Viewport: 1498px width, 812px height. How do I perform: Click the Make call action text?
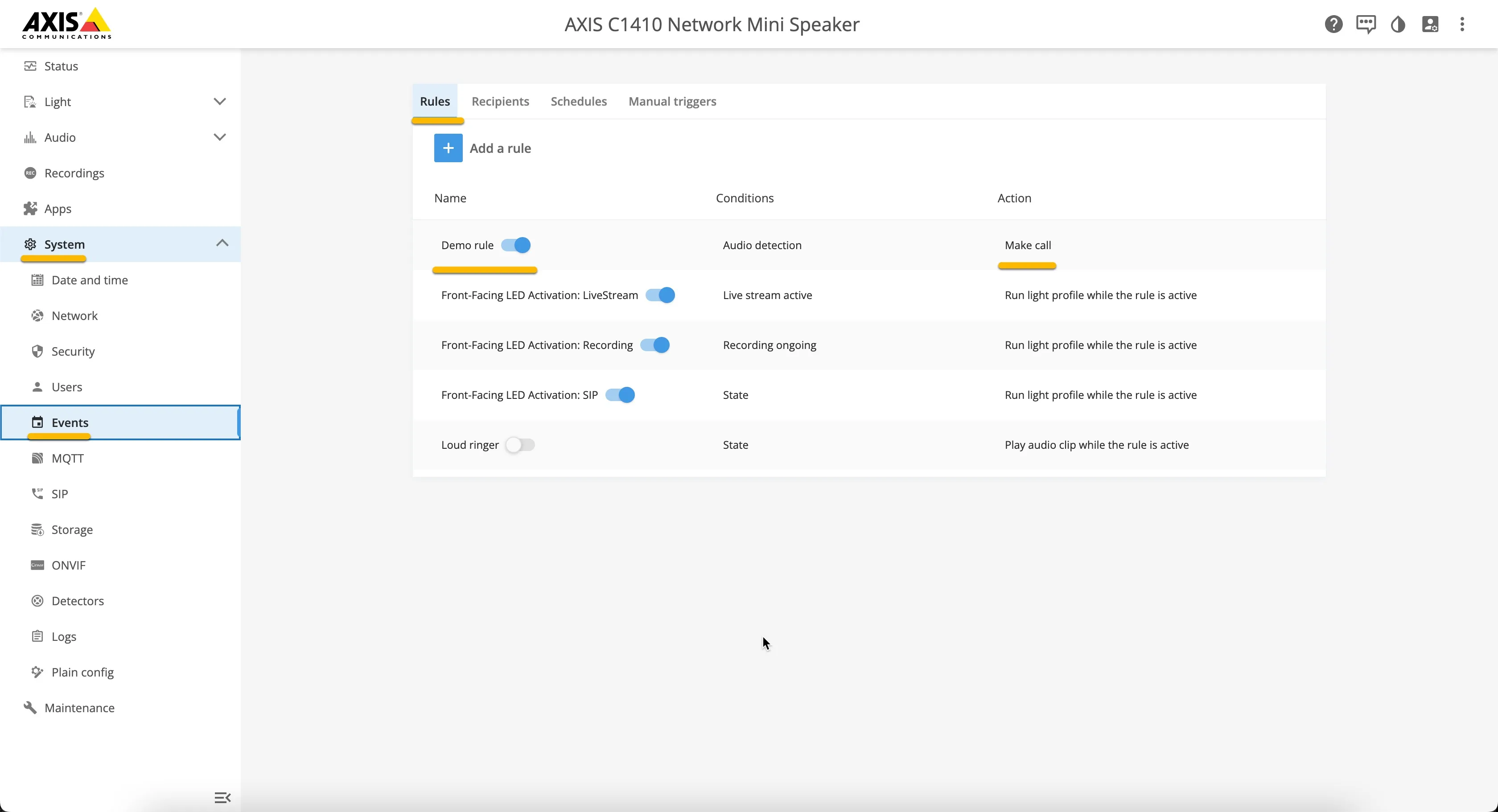(x=1028, y=245)
